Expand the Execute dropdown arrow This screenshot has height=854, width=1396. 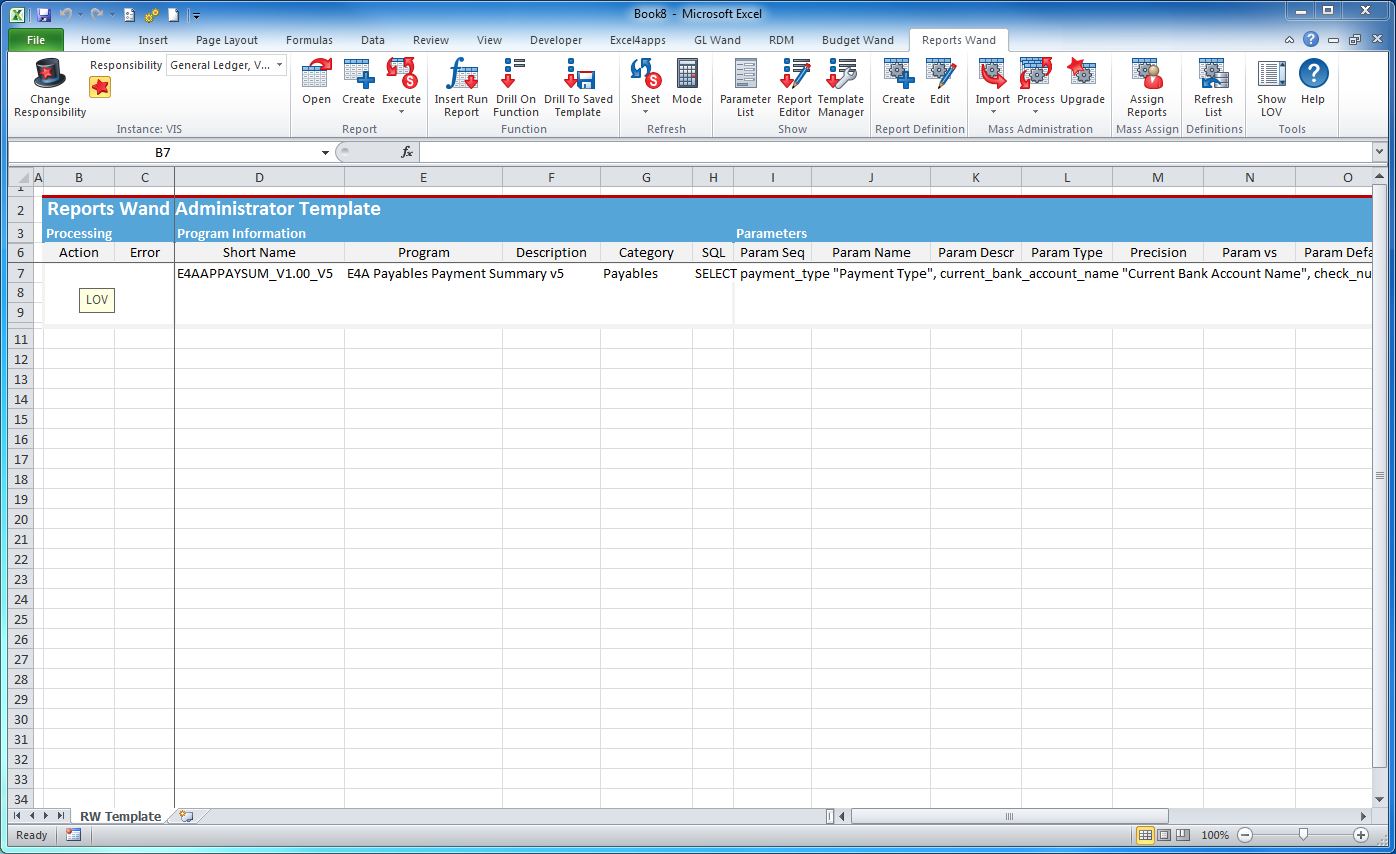(x=401, y=112)
